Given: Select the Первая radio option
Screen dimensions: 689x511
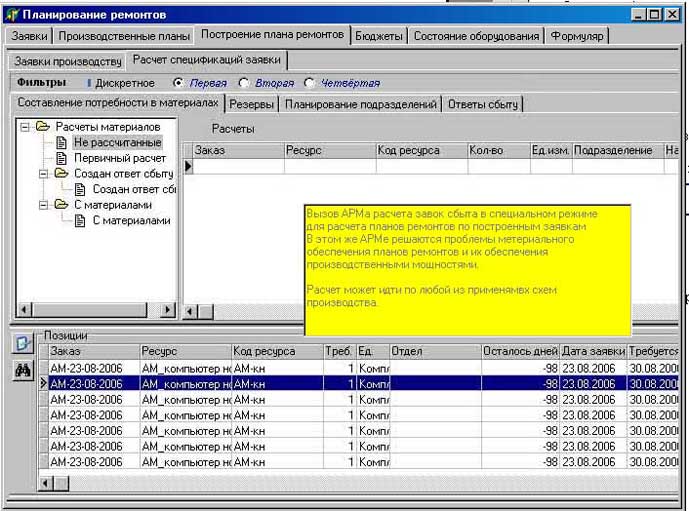Looking at the screenshot, I should [x=178, y=83].
